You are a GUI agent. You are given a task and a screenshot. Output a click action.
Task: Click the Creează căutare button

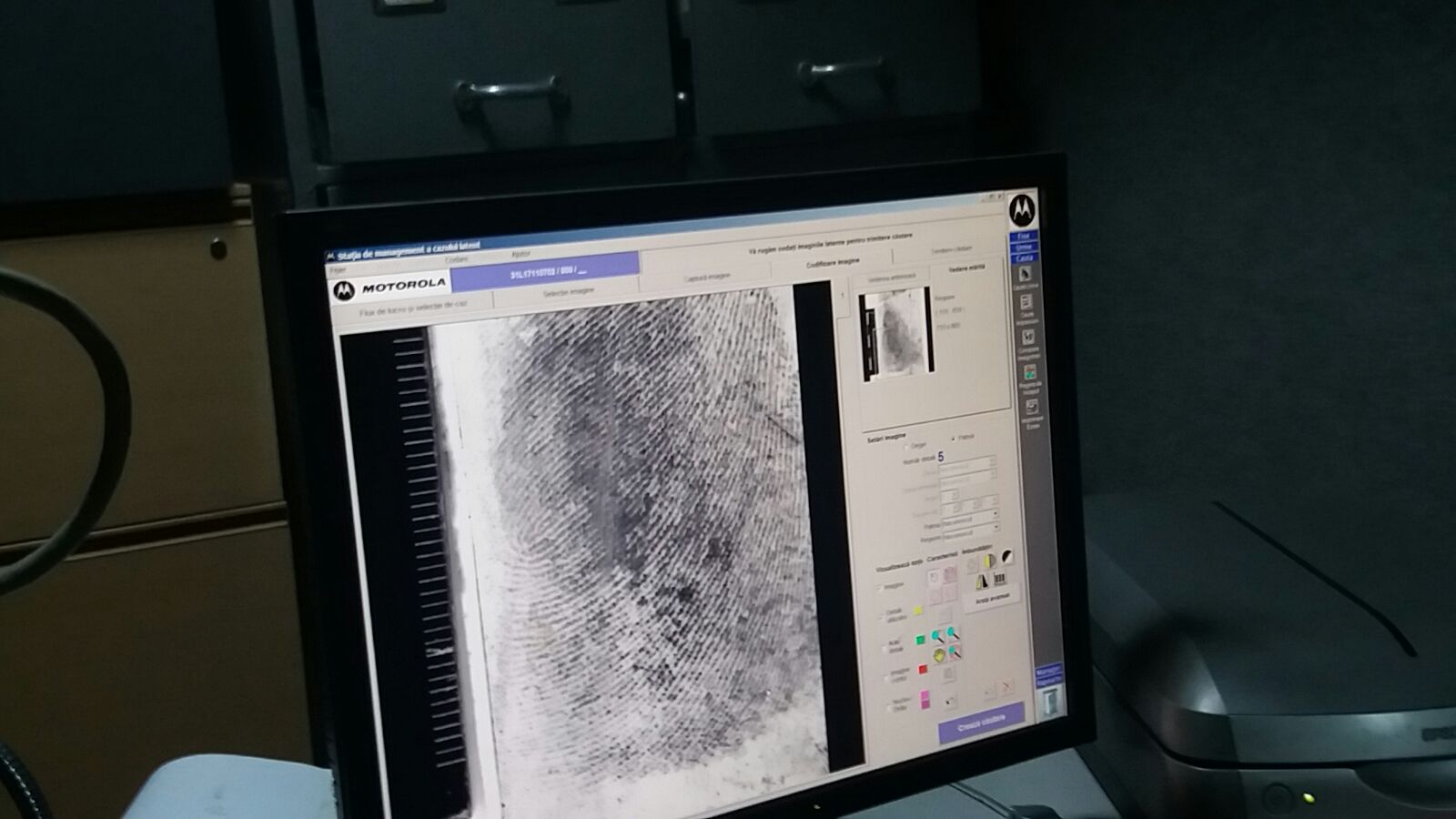(981, 723)
